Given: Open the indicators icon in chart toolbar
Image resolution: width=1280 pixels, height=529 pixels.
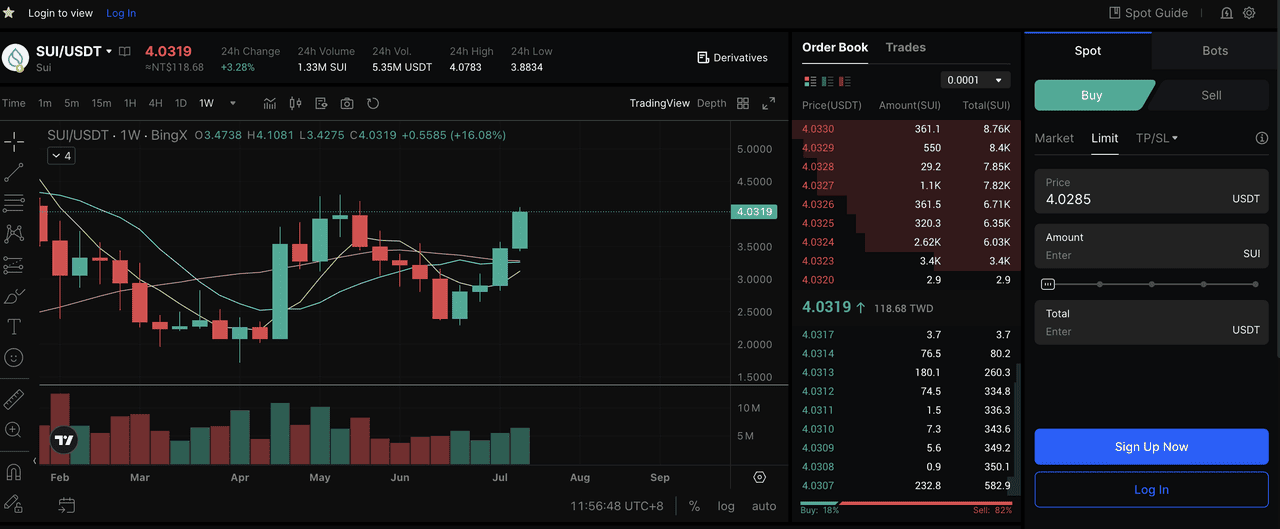Looking at the screenshot, I should tap(270, 103).
